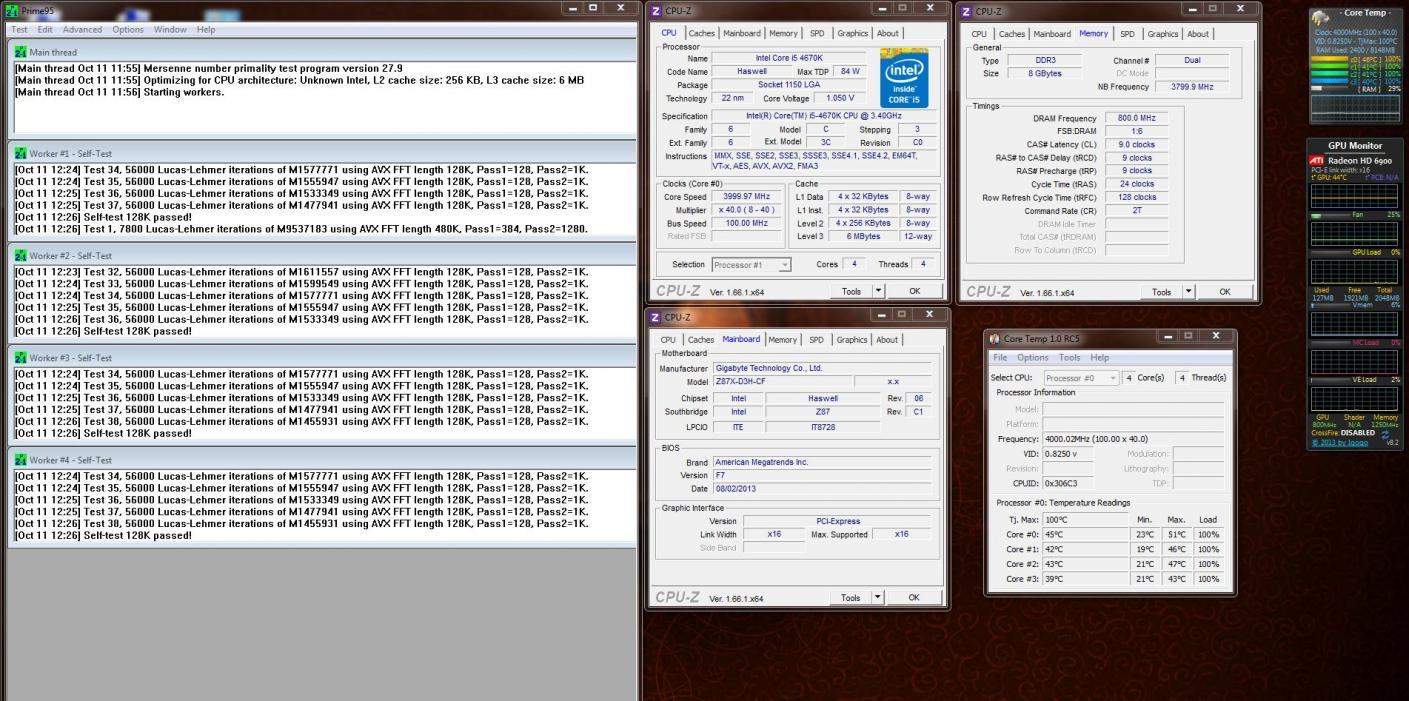Click the Worker #3 Self-Test window icon

pos(21,357)
